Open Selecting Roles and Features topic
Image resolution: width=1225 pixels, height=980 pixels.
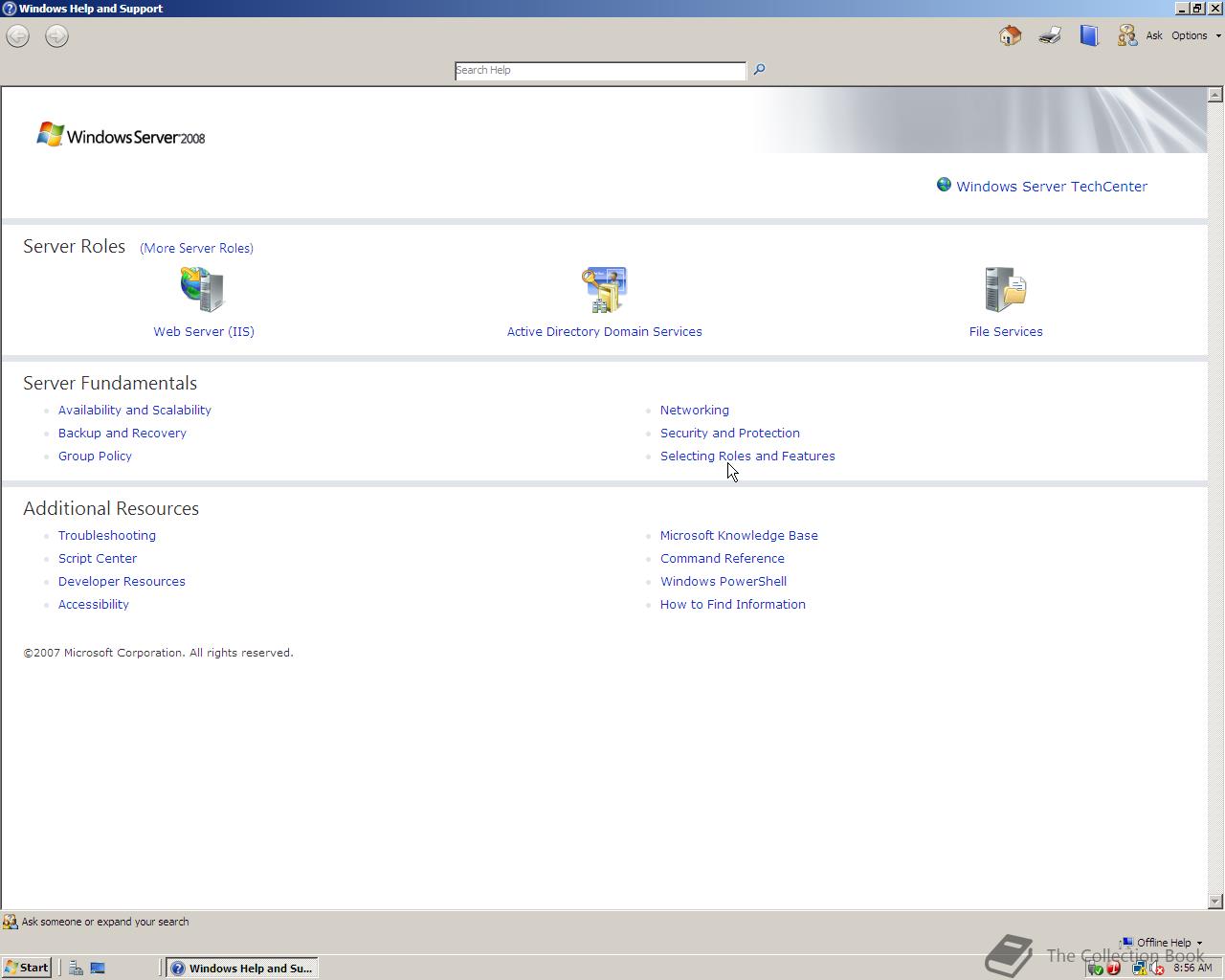[x=747, y=456]
